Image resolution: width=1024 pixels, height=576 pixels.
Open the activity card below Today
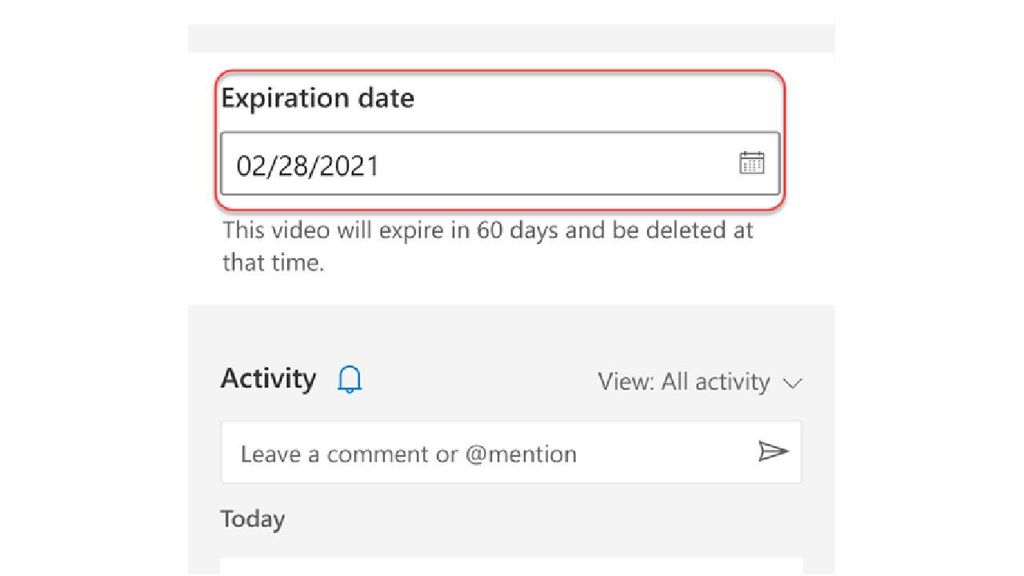click(x=510, y=566)
